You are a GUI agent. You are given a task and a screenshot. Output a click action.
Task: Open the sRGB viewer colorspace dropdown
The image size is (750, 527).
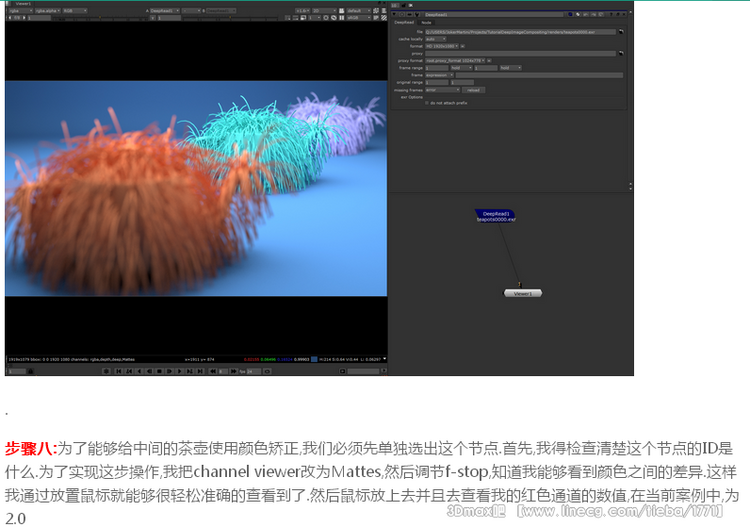coord(359,18)
